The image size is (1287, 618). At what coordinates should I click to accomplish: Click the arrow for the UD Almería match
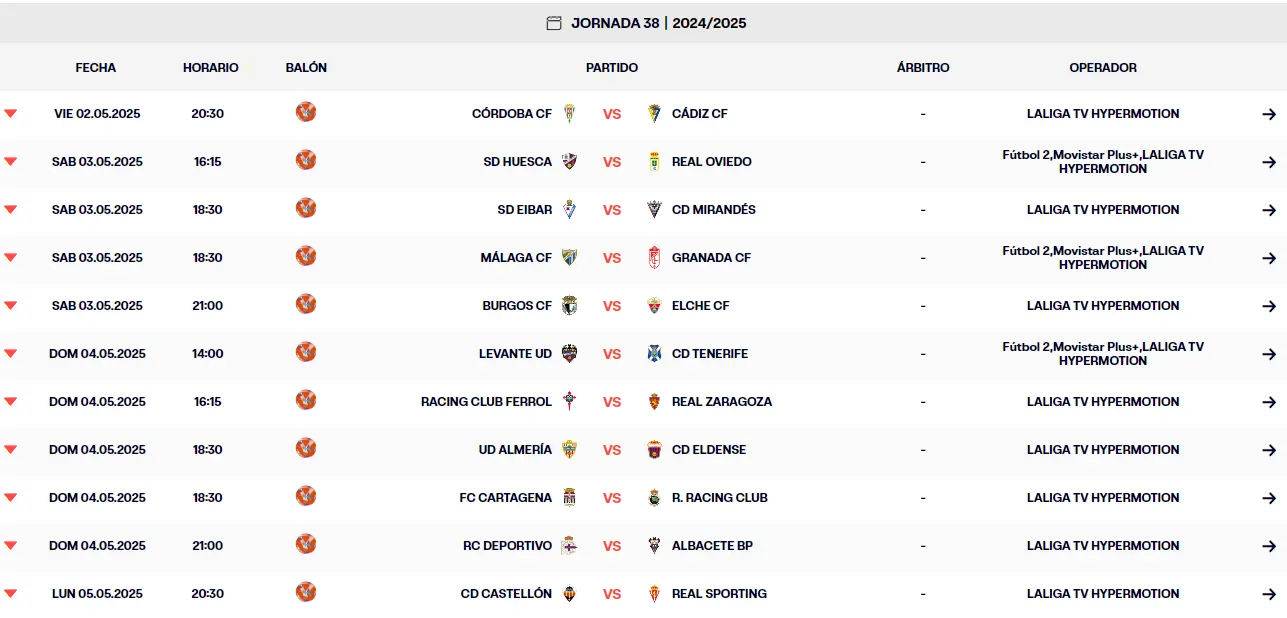click(x=1270, y=448)
